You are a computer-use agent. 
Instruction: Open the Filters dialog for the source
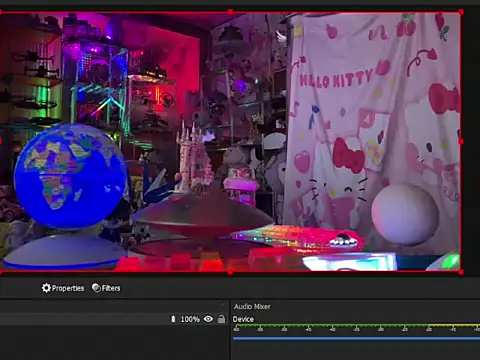pyautogui.click(x=106, y=288)
